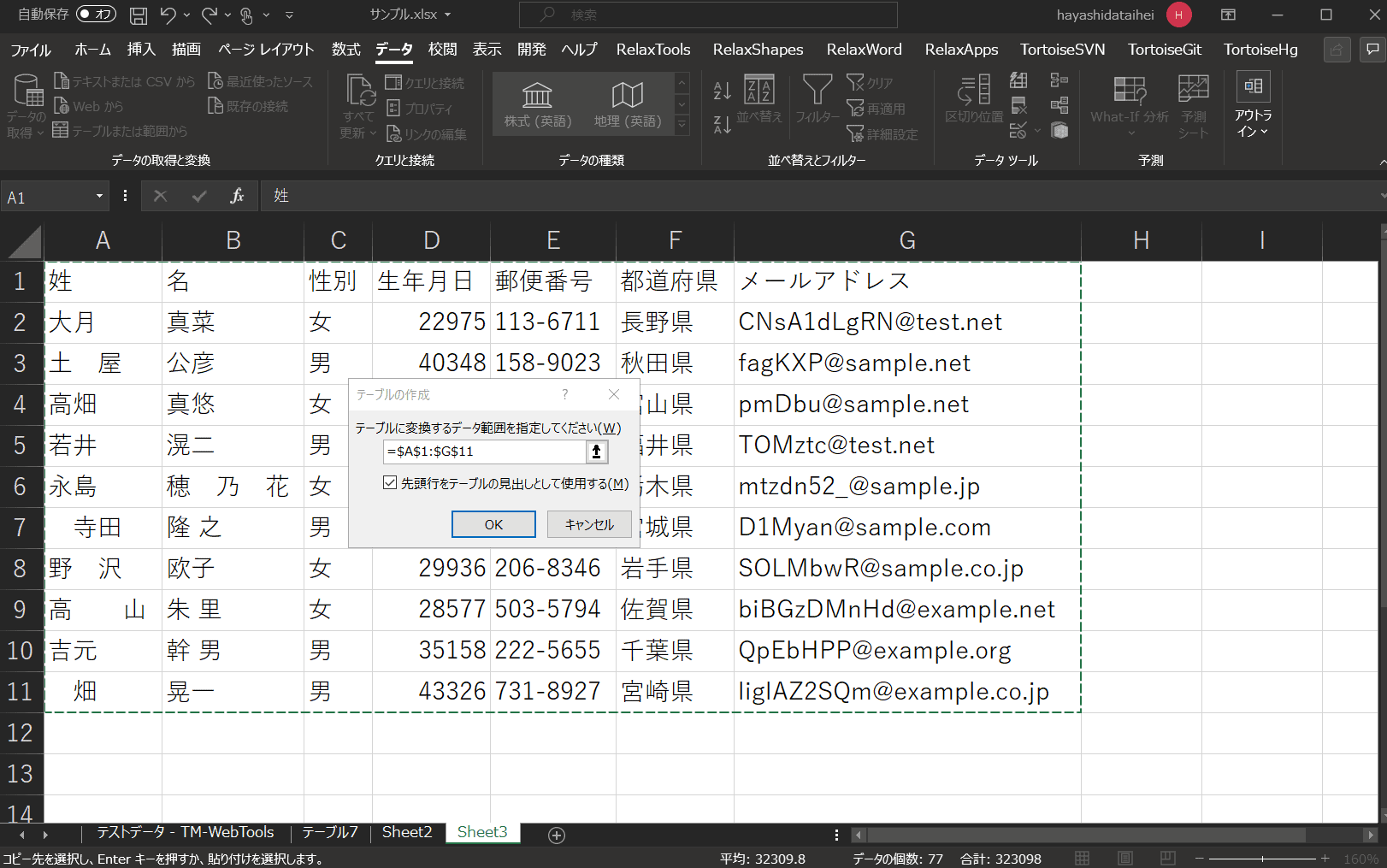Click Cancel (キャンセル) in the dialog

tap(589, 524)
